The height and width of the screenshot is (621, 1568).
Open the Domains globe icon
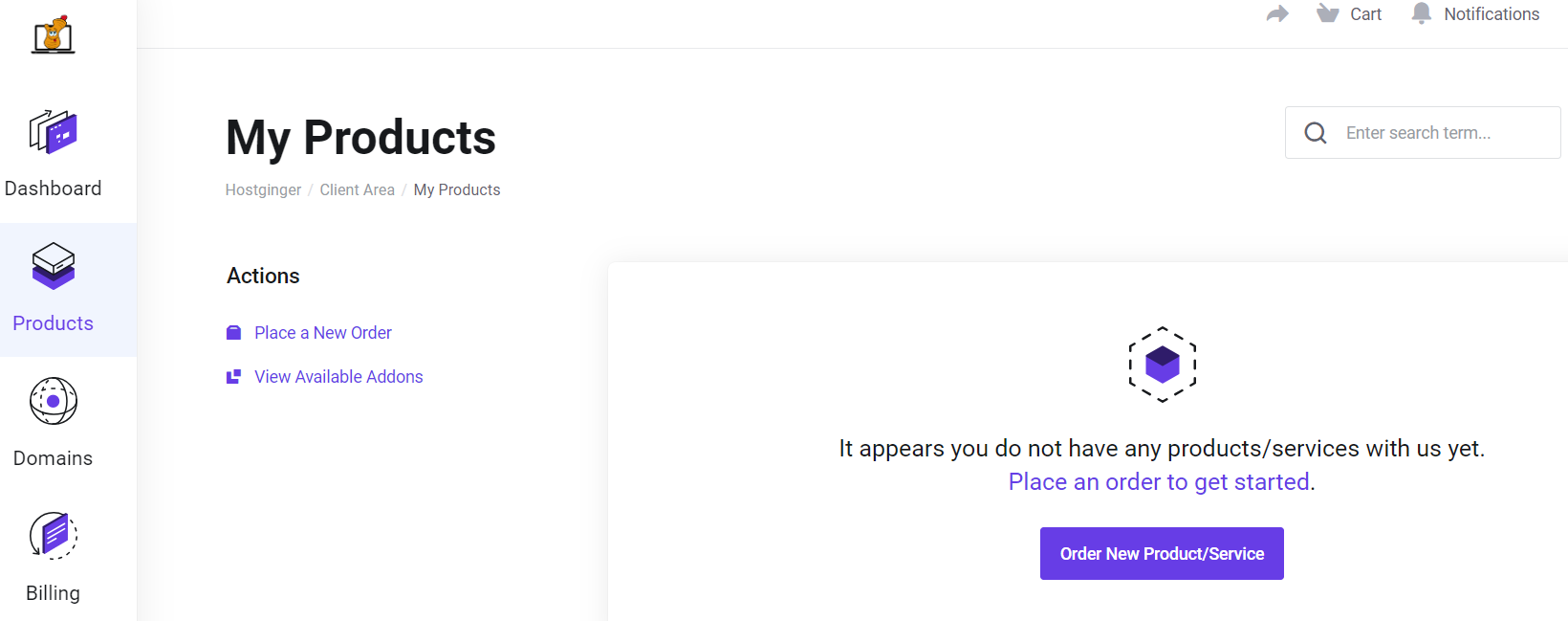54,401
